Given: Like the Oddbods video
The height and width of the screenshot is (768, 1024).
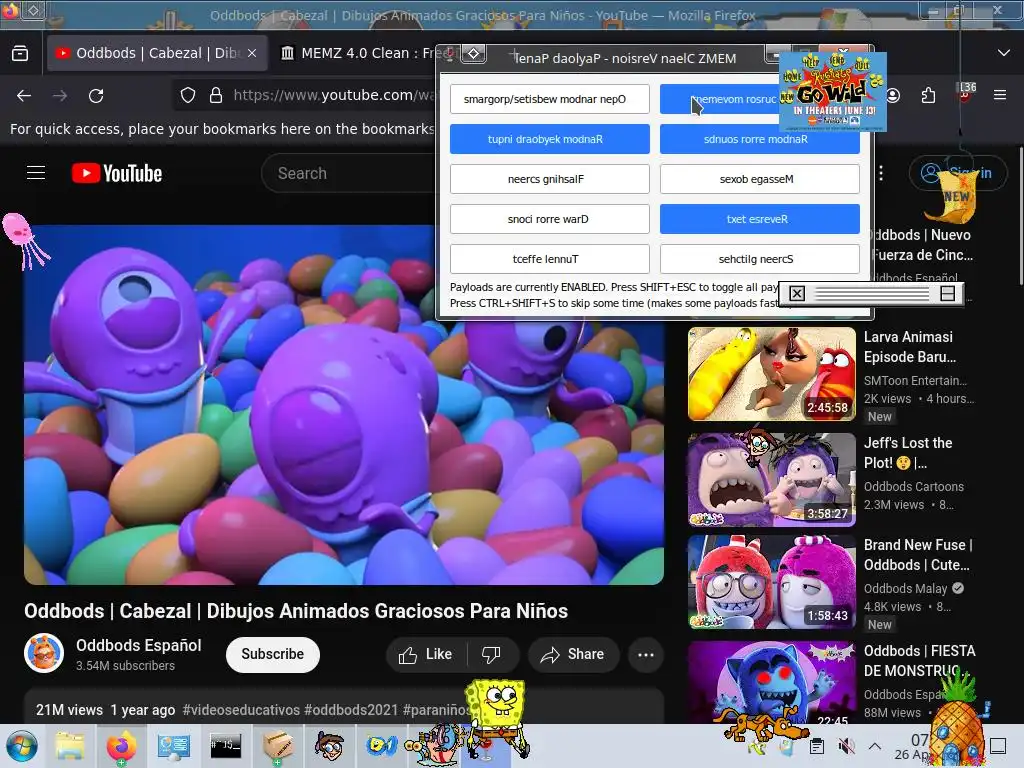Looking at the screenshot, I should coord(426,654).
